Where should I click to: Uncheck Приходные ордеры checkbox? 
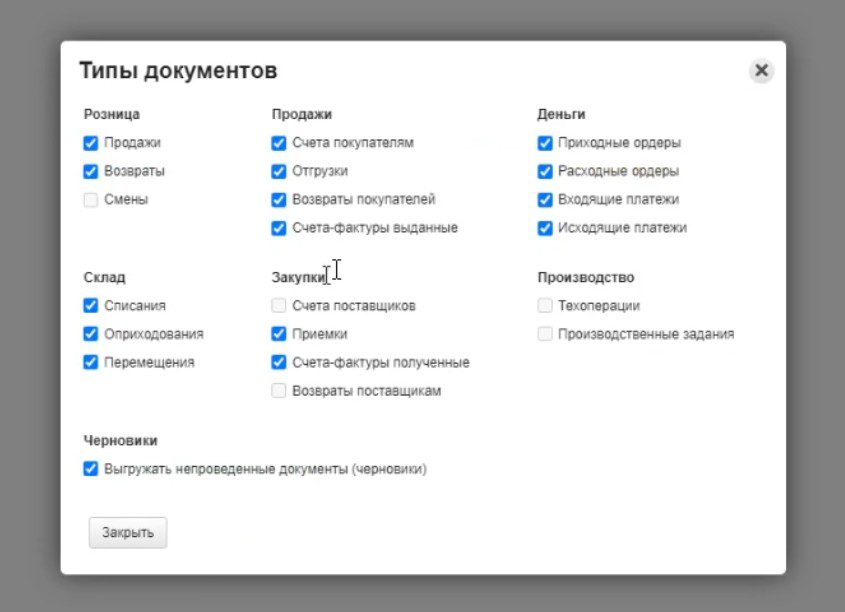tap(545, 143)
